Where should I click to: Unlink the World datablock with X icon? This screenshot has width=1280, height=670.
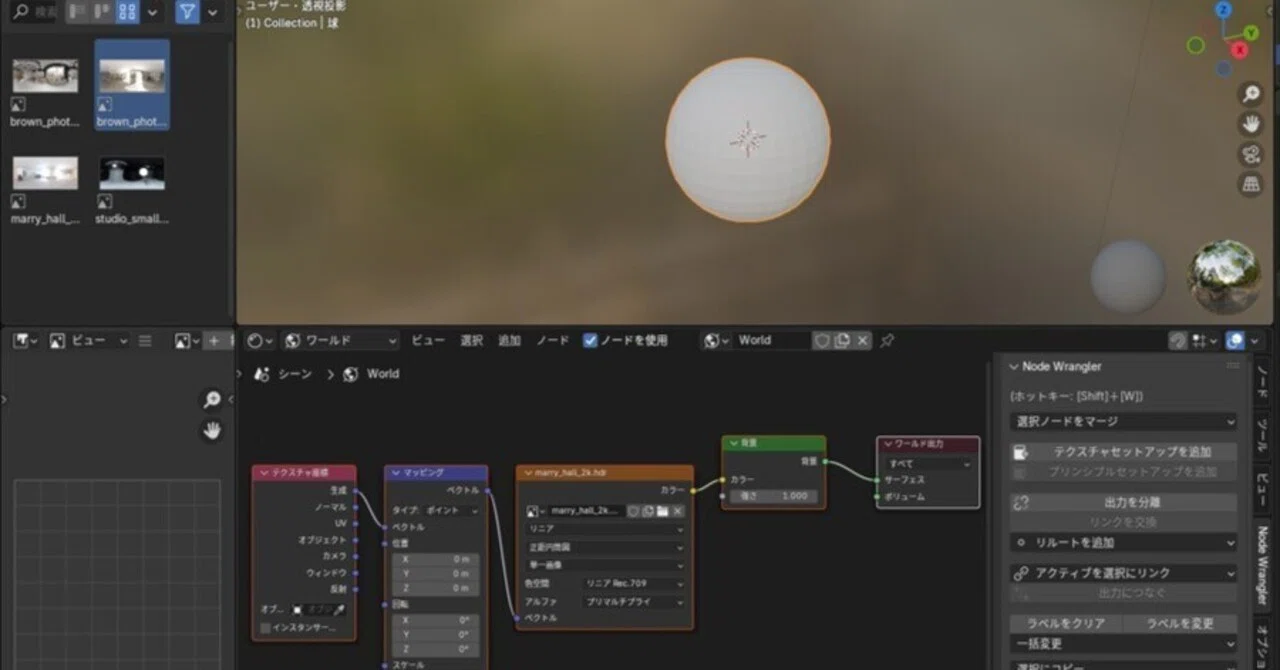click(862, 341)
